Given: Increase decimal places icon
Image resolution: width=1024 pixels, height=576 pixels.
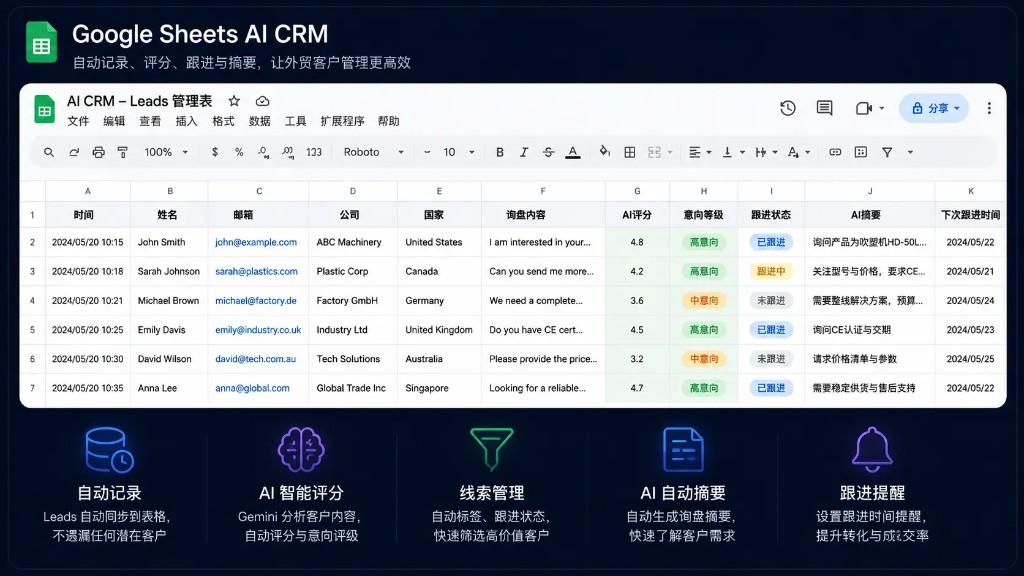Looking at the screenshot, I should pos(288,152).
